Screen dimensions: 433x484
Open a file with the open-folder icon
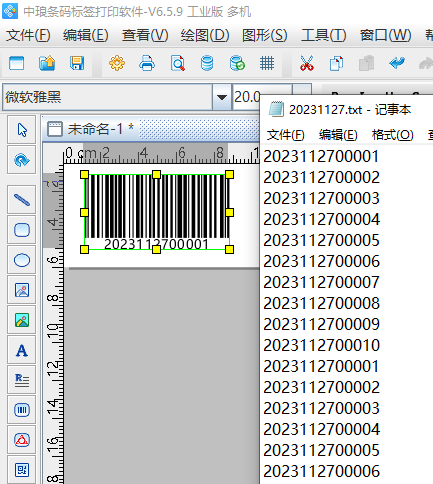coord(47,63)
